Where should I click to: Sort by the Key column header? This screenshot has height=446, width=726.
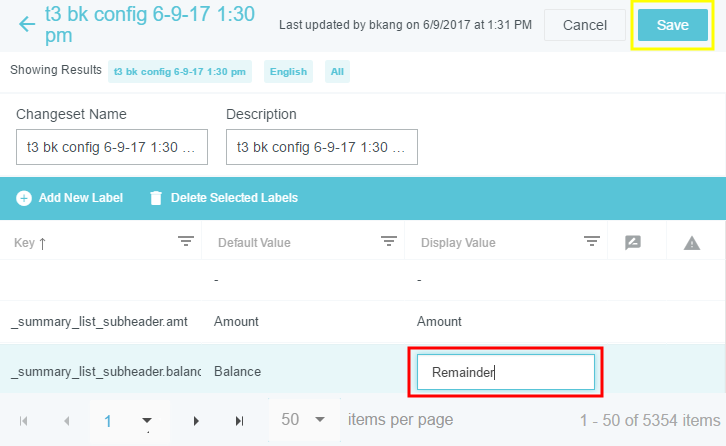30,243
